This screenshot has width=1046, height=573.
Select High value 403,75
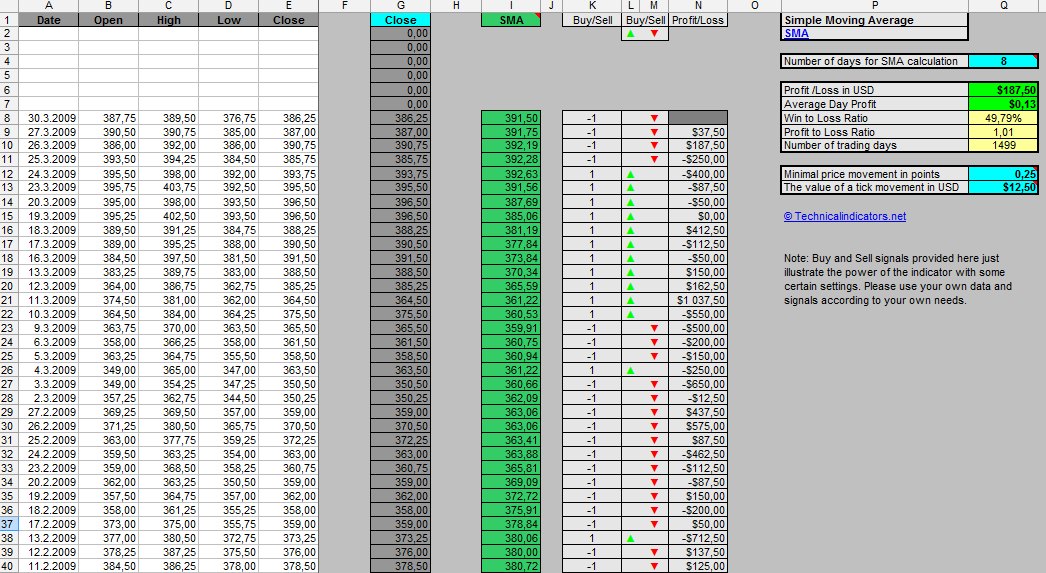(169, 187)
